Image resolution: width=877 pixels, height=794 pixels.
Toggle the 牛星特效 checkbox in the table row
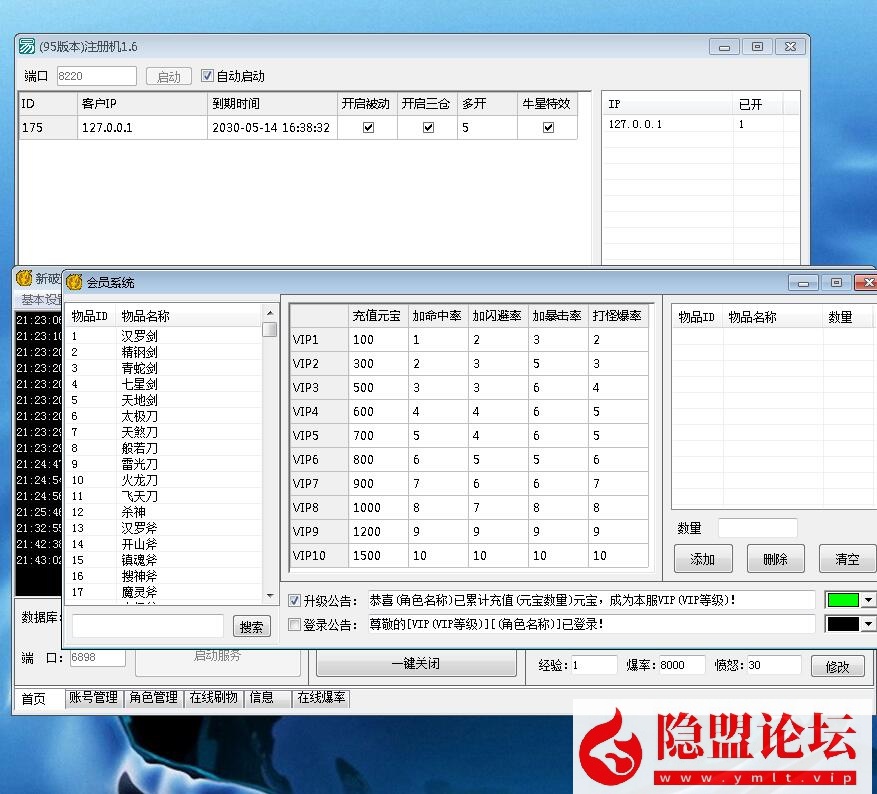[x=549, y=127]
